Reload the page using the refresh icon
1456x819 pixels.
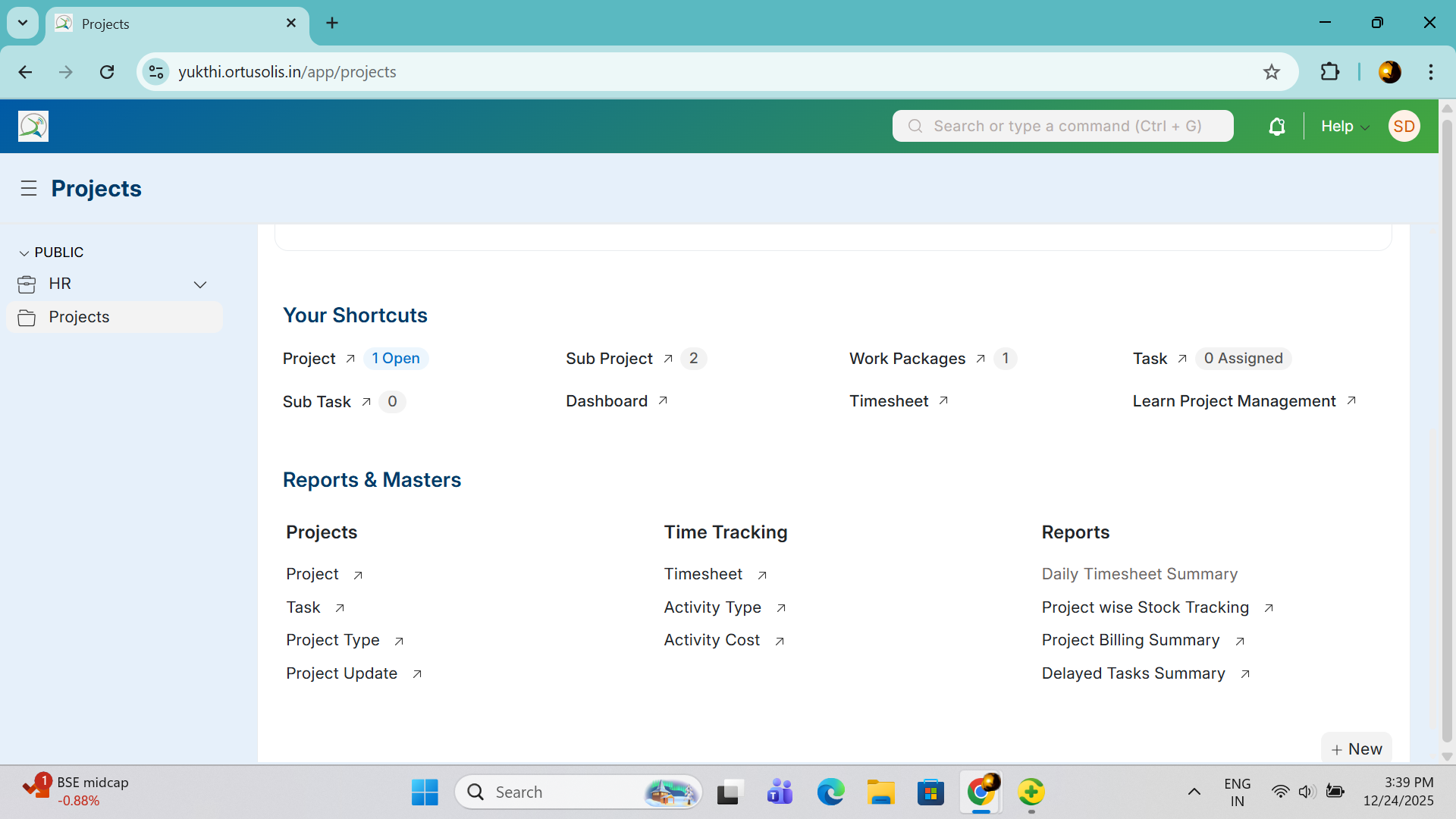point(107,72)
